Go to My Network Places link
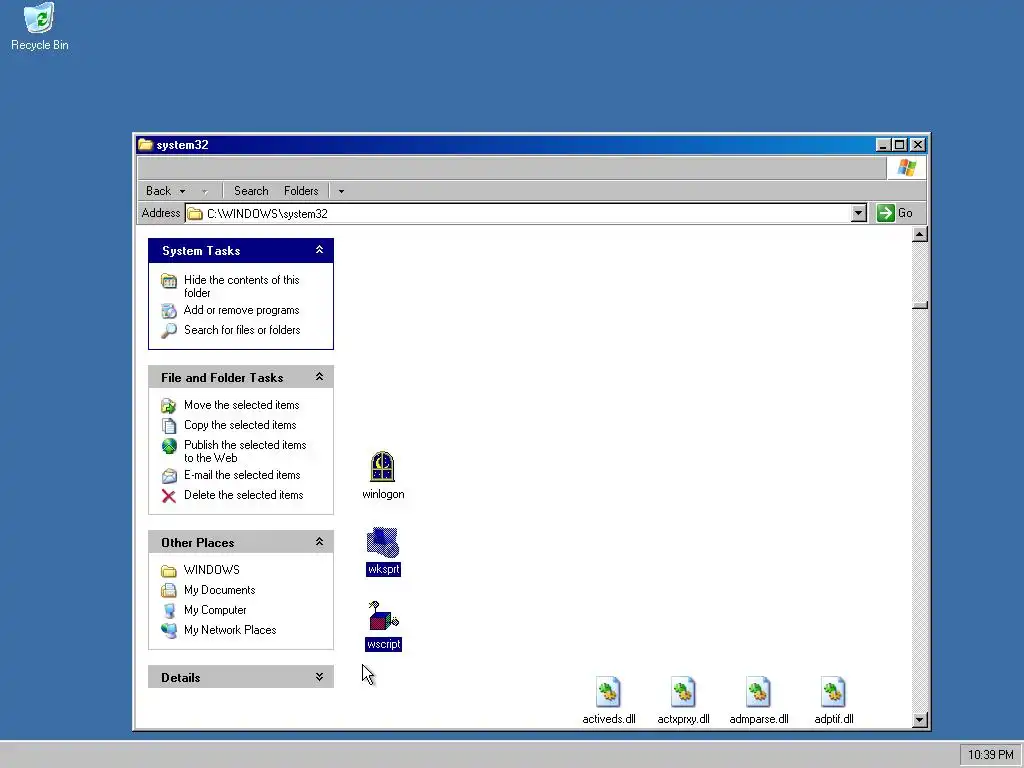Image resolution: width=1024 pixels, height=768 pixels. [230, 630]
